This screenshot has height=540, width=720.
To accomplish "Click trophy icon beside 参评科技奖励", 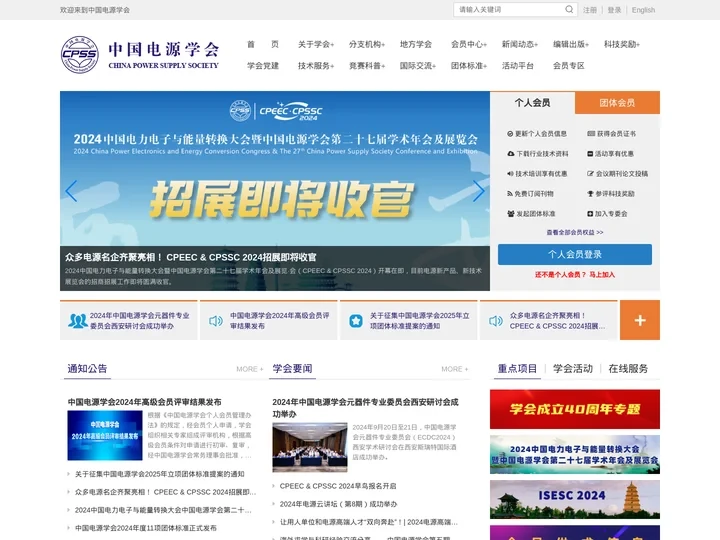I will point(591,194).
